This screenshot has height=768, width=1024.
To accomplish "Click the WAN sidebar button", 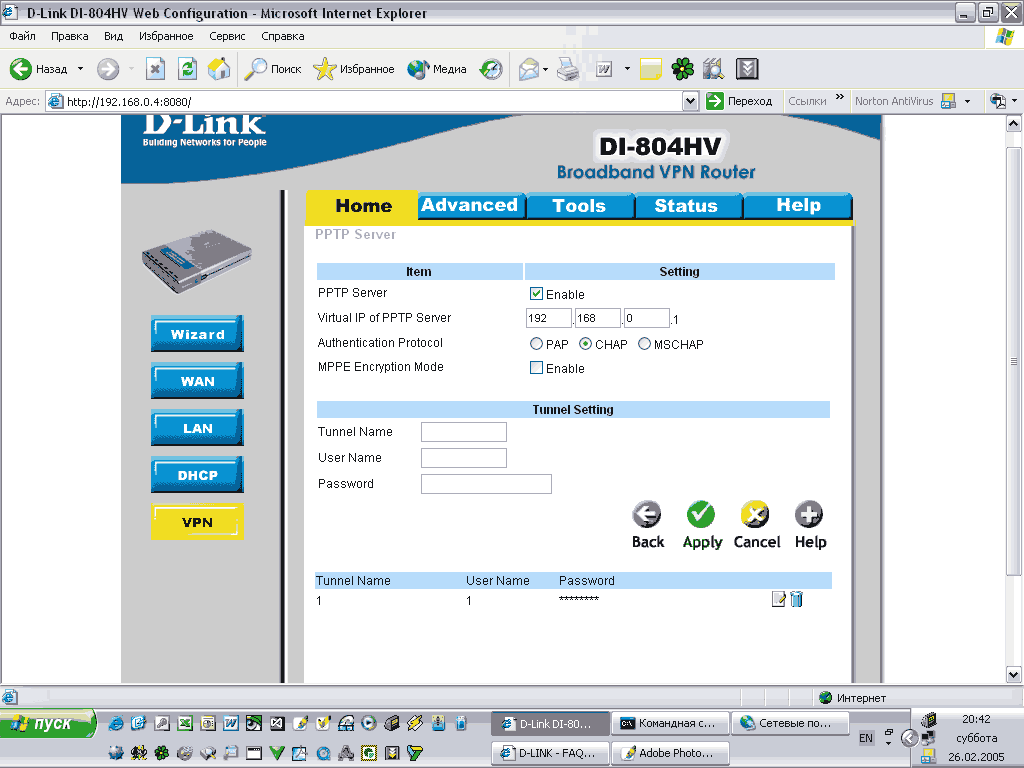I will tap(197, 381).
